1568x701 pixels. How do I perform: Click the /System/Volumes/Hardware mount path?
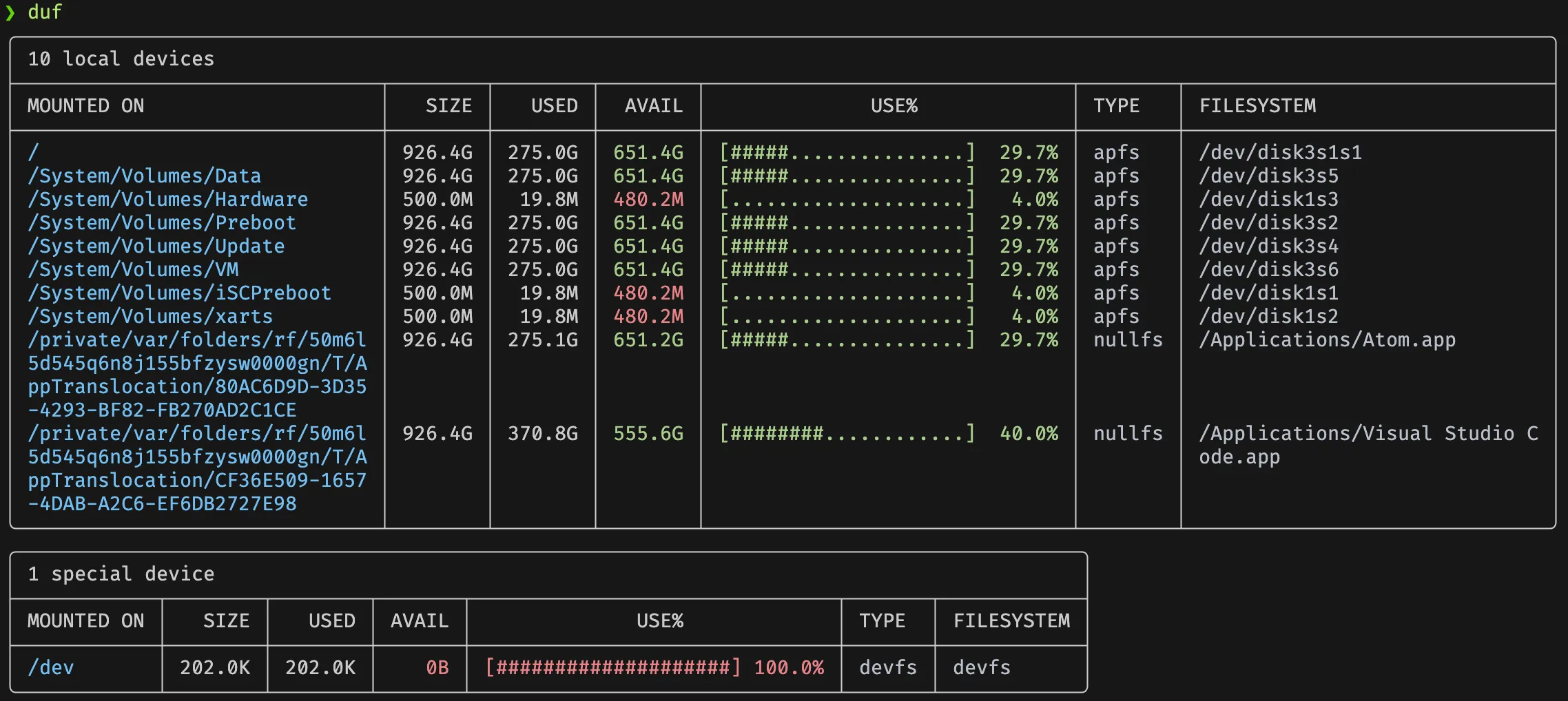click(x=167, y=200)
